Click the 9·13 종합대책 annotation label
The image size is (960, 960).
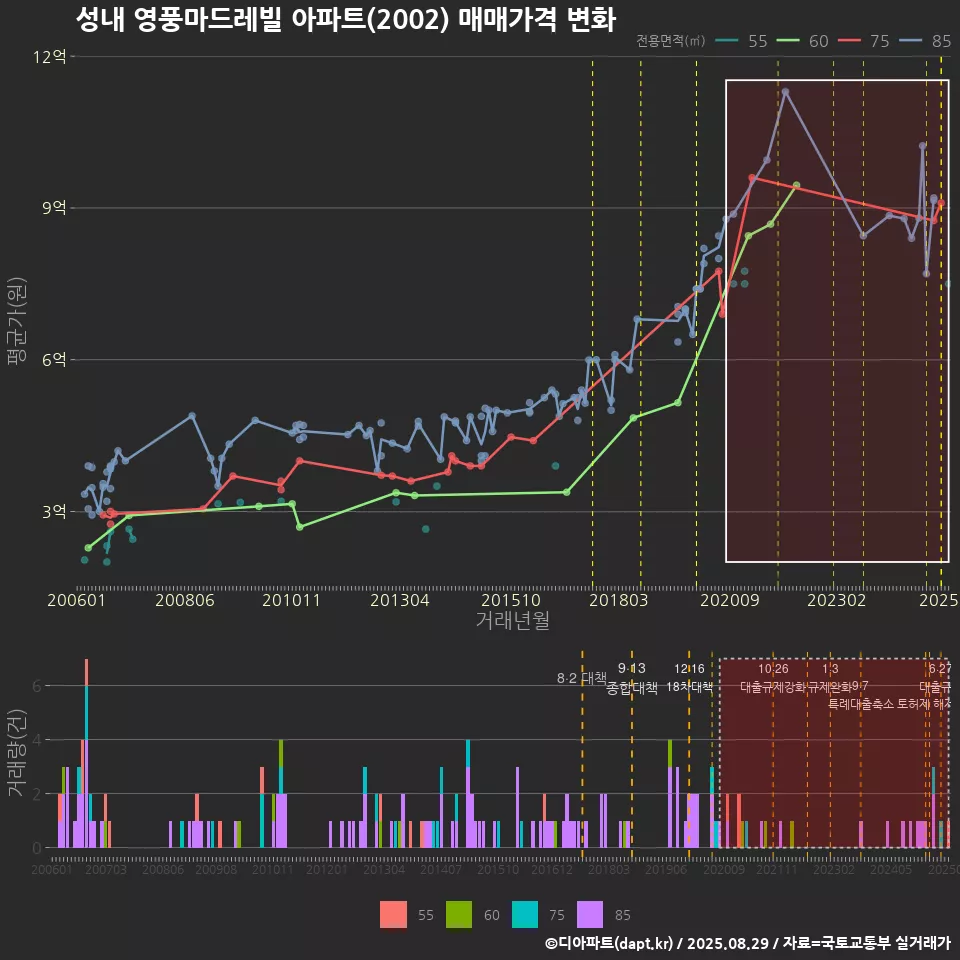point(632,678)
